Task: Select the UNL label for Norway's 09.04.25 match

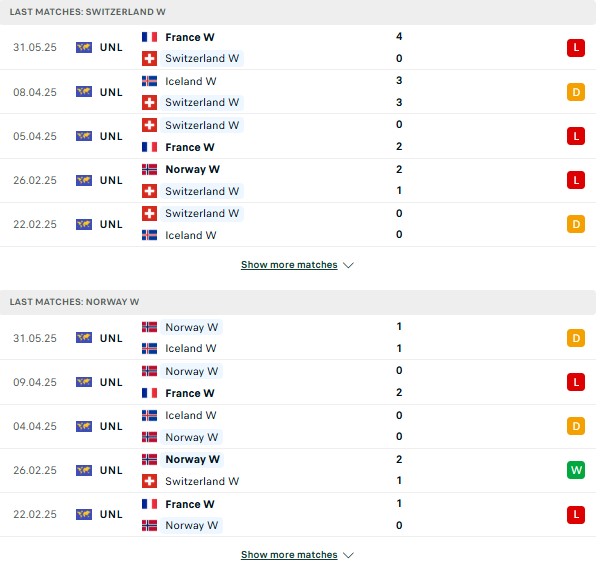Action: click(111, 382)
